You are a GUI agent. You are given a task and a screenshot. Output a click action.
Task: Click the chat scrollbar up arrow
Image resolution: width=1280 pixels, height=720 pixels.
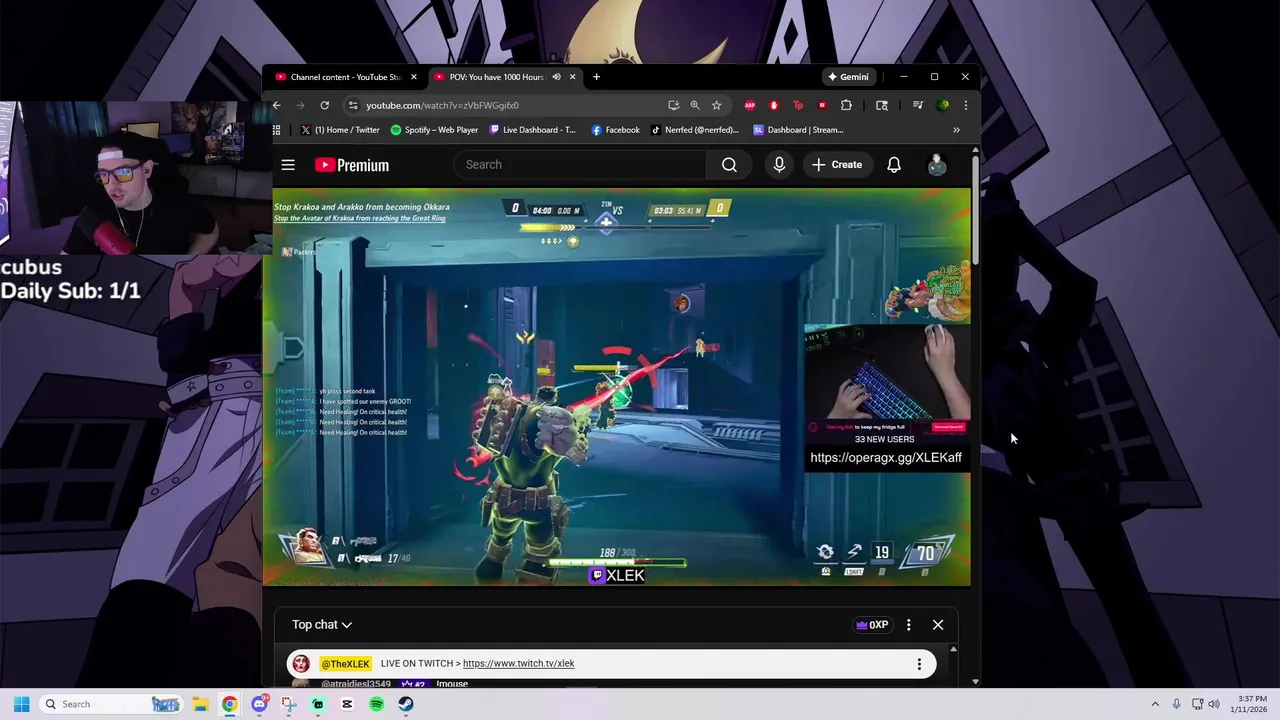953,650
